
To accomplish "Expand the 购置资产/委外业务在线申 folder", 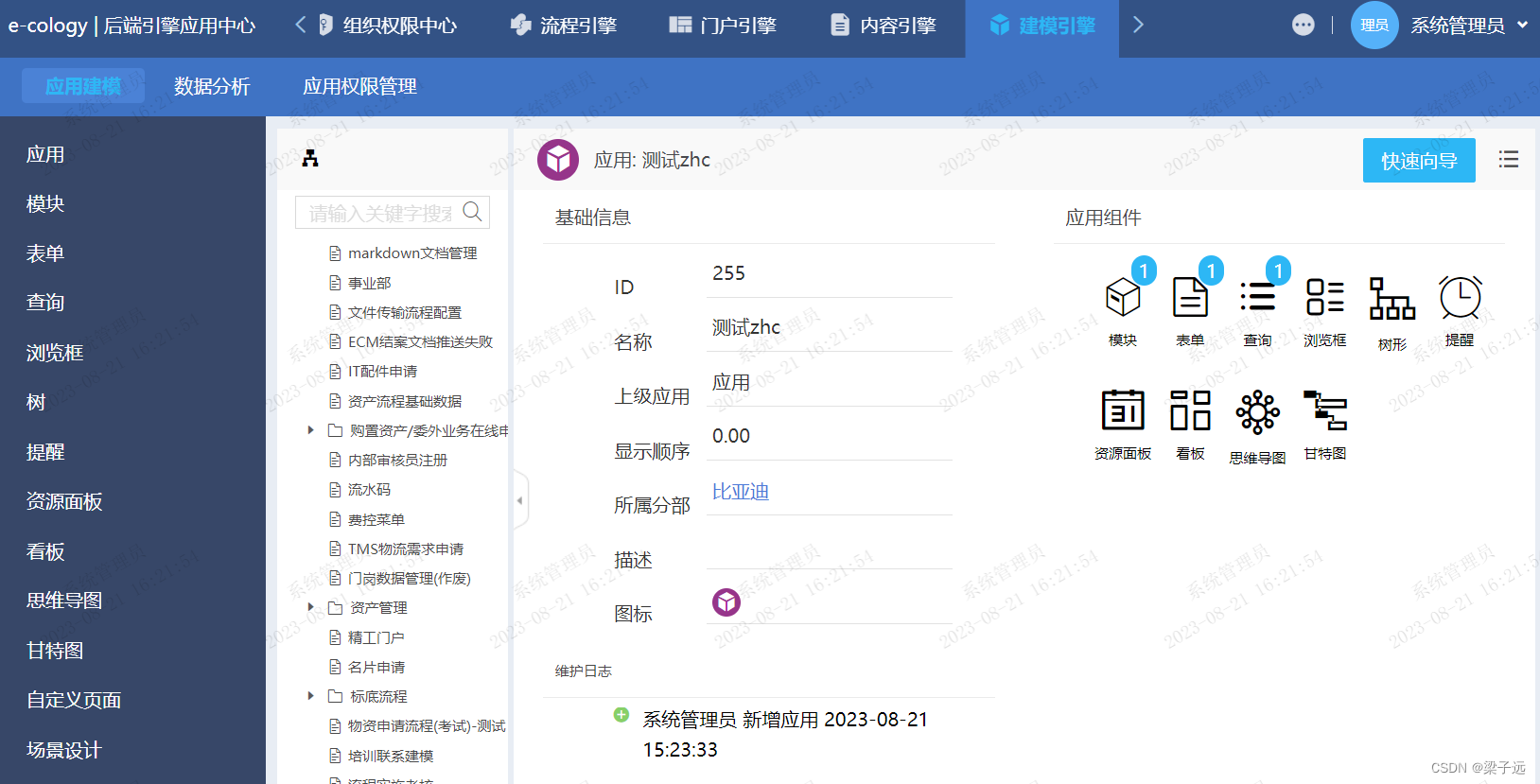I will tap(310, 430).
